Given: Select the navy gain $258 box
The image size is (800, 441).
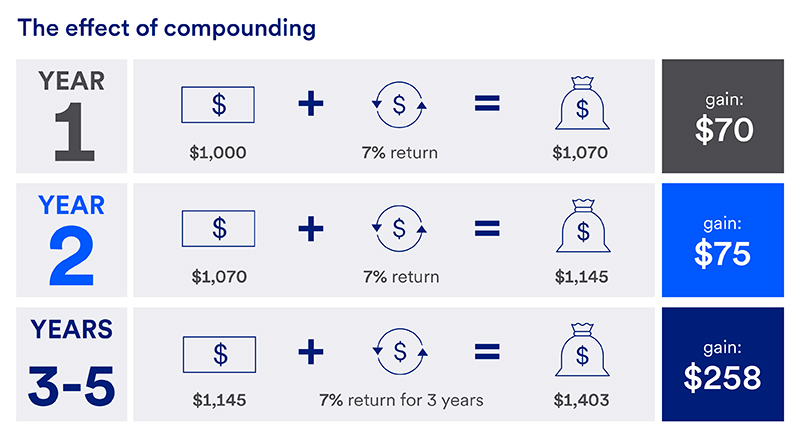Looking at the screenshot, I should [x=723, y=364].
